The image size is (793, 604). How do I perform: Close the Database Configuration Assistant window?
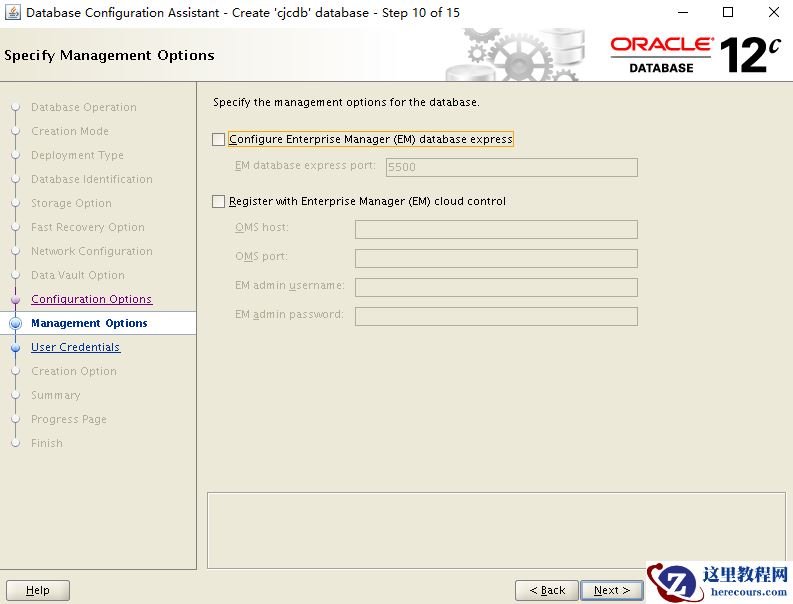point(774,12)
